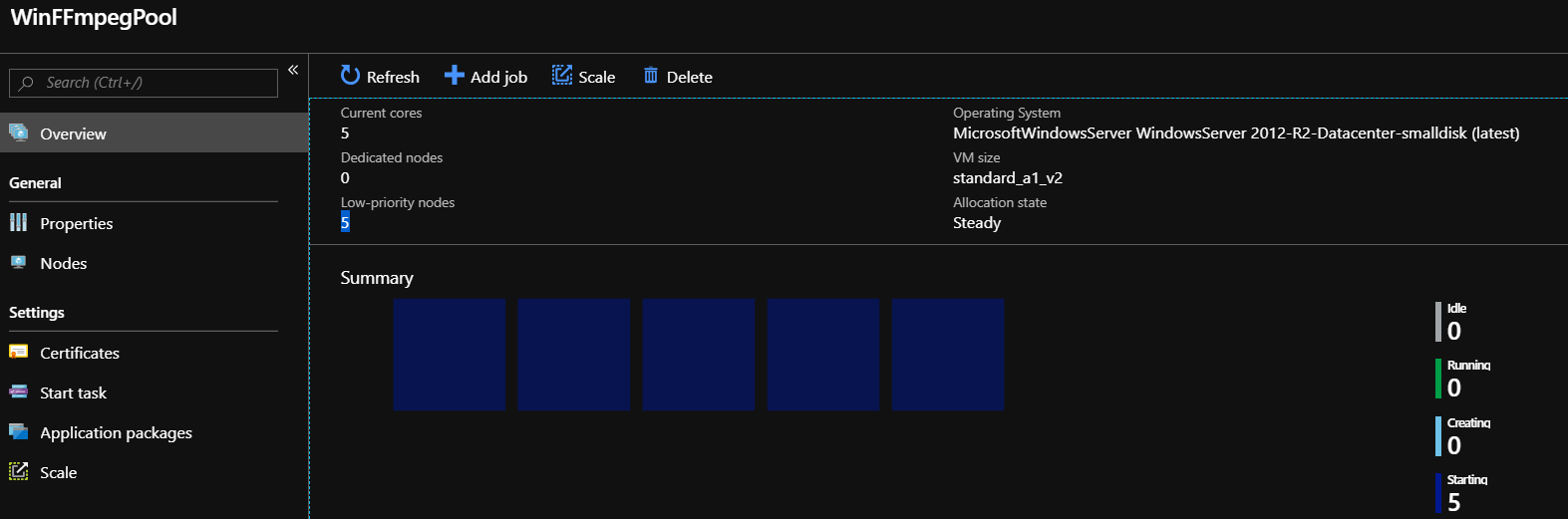Viewport: 1568px width, 519px height.
Task: Click the Start task icon
Action: [18, 391]
